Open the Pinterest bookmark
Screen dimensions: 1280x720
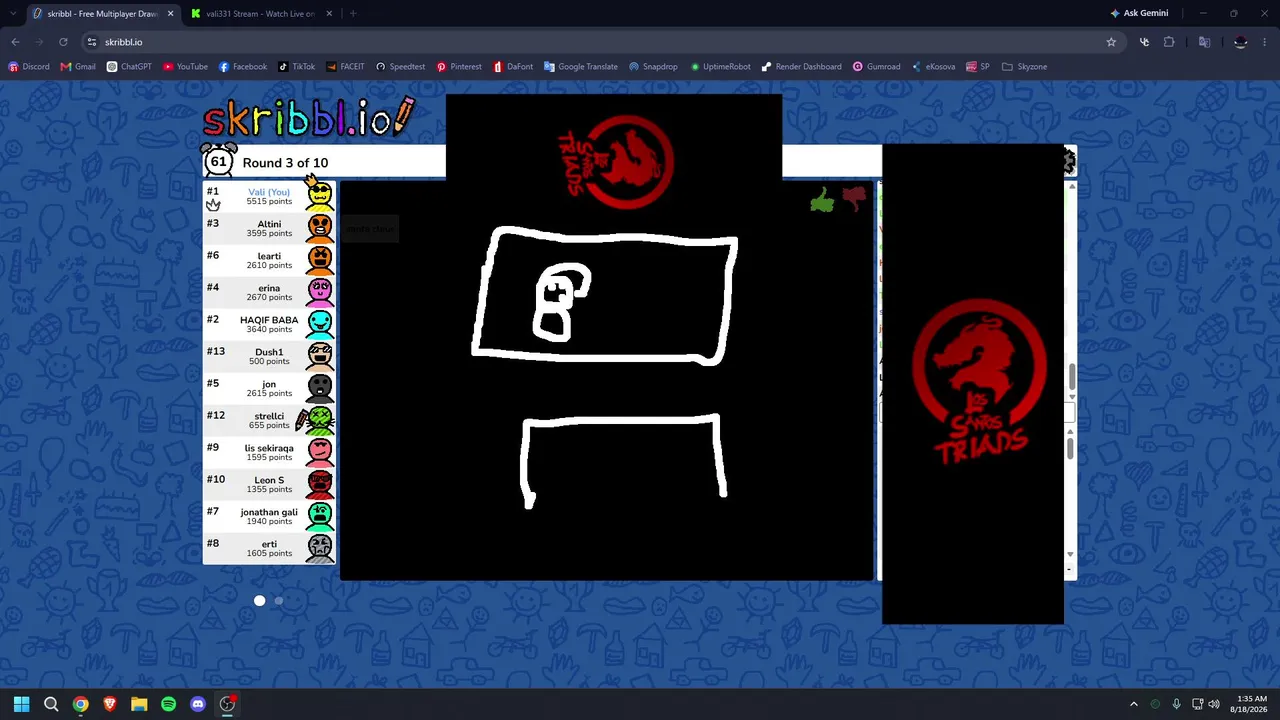tap(459, 67)
